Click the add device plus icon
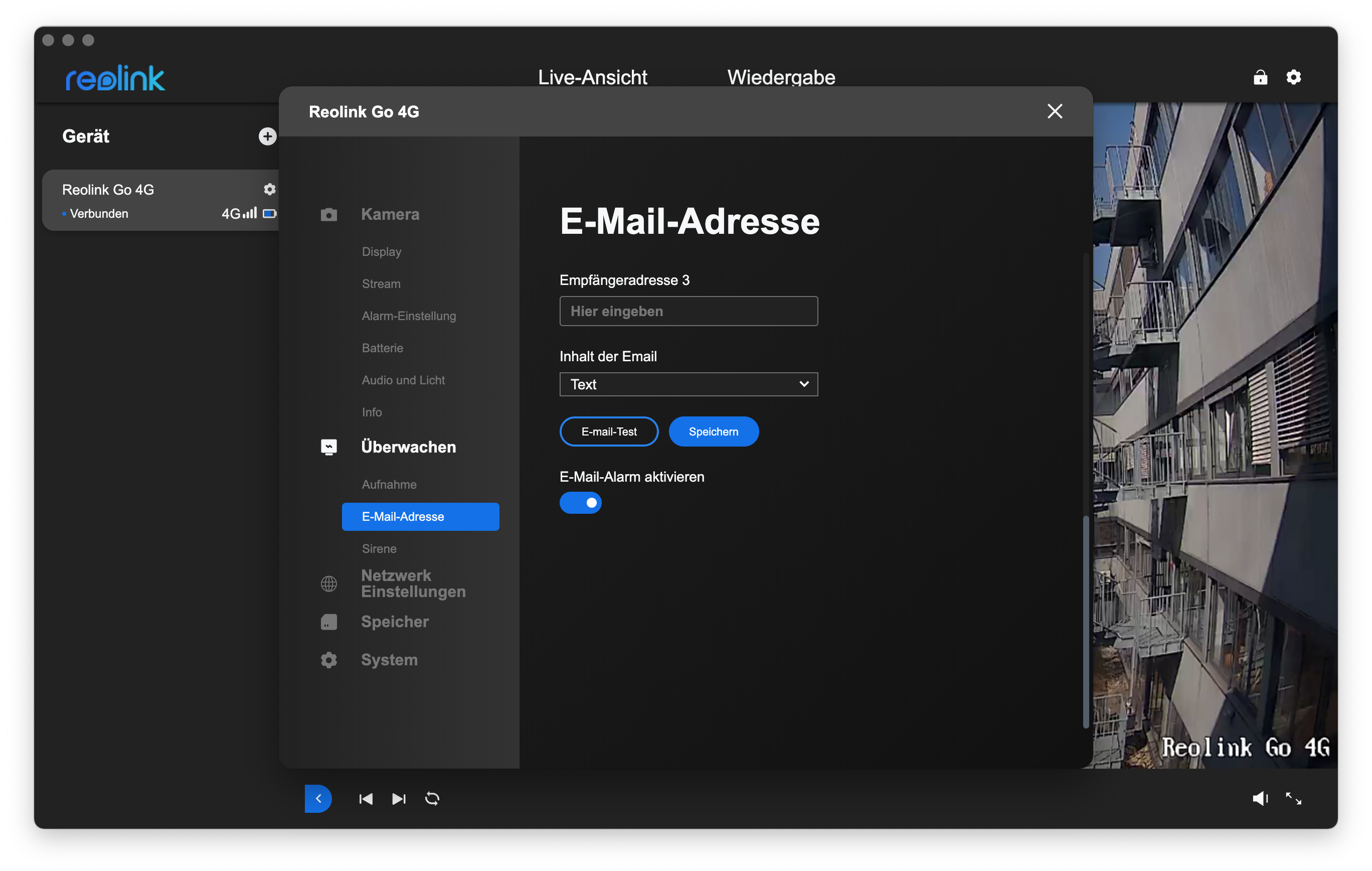This screenshot has width=1372, height=871. [x=267, y=136]
